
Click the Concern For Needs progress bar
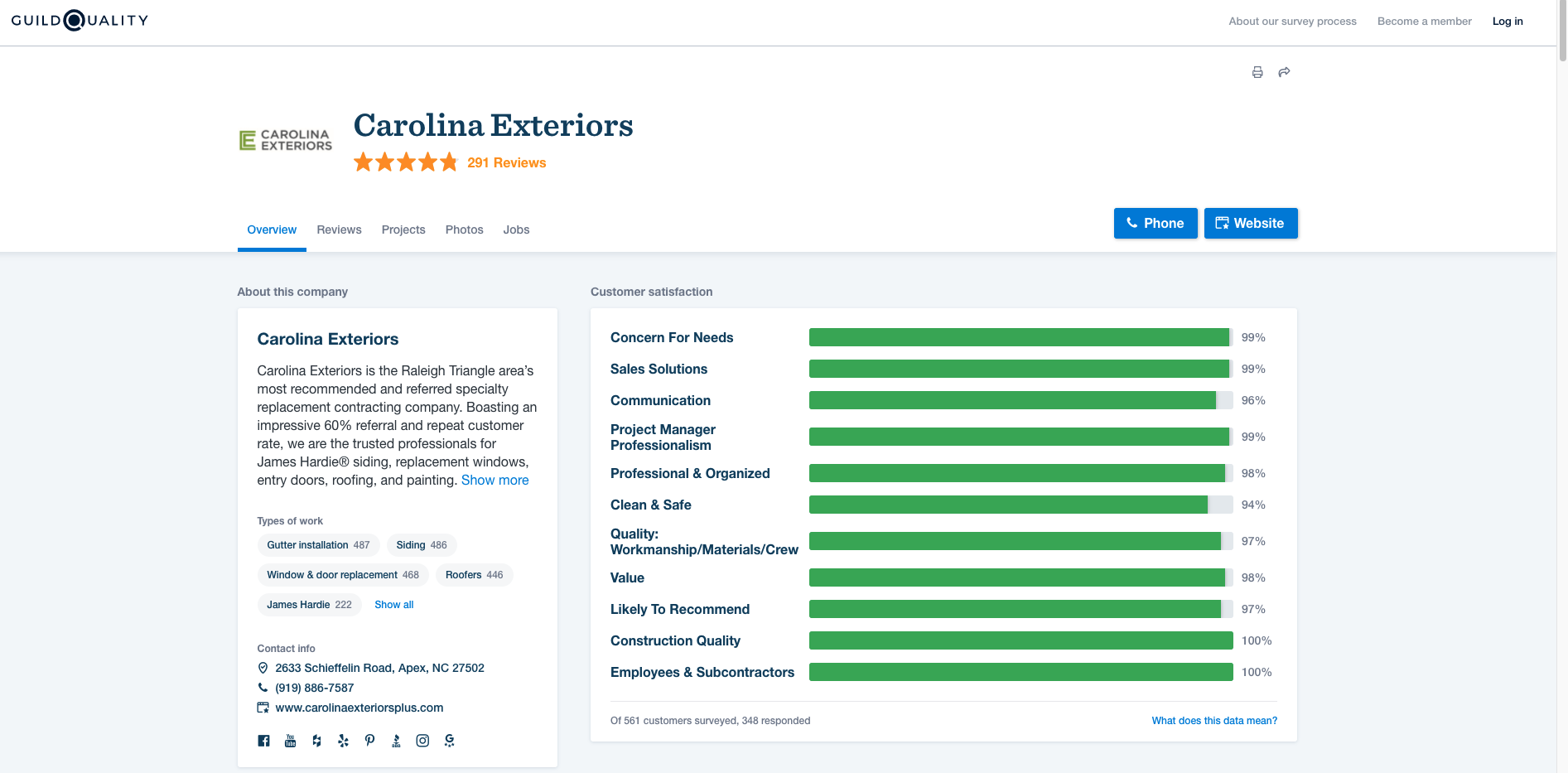point(1020,337)
